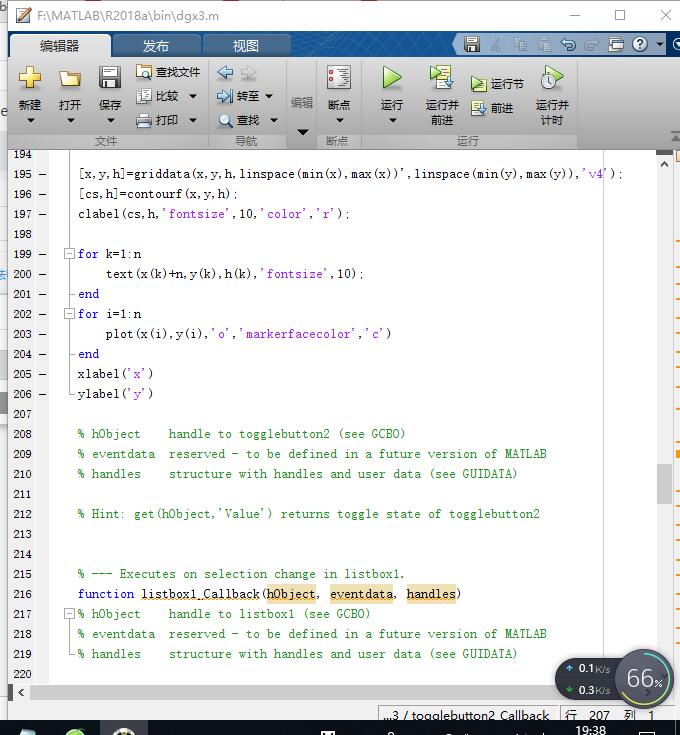Screen dimensions: 680x735
Task: Collapse the for i=1:n loop fold
Action: [x=69, y=314]
